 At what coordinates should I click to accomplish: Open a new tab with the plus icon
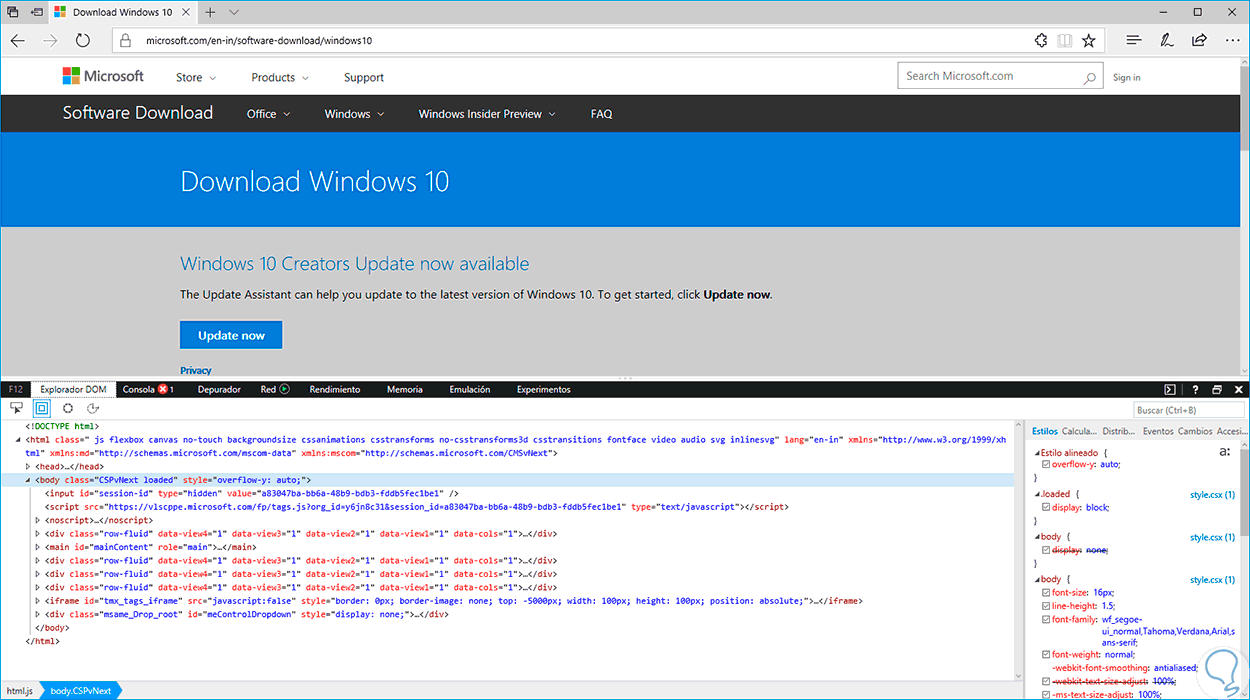pyautogui.click(x=210, y=12)
